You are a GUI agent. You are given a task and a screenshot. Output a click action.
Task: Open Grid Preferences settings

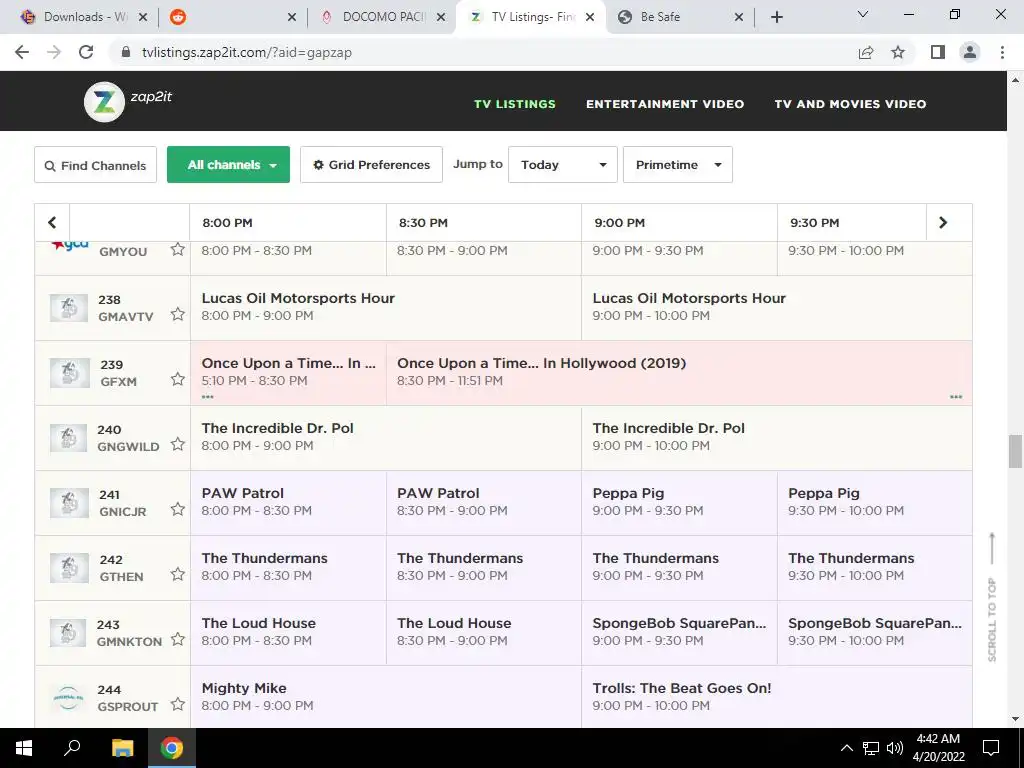[x=371, y=165]
